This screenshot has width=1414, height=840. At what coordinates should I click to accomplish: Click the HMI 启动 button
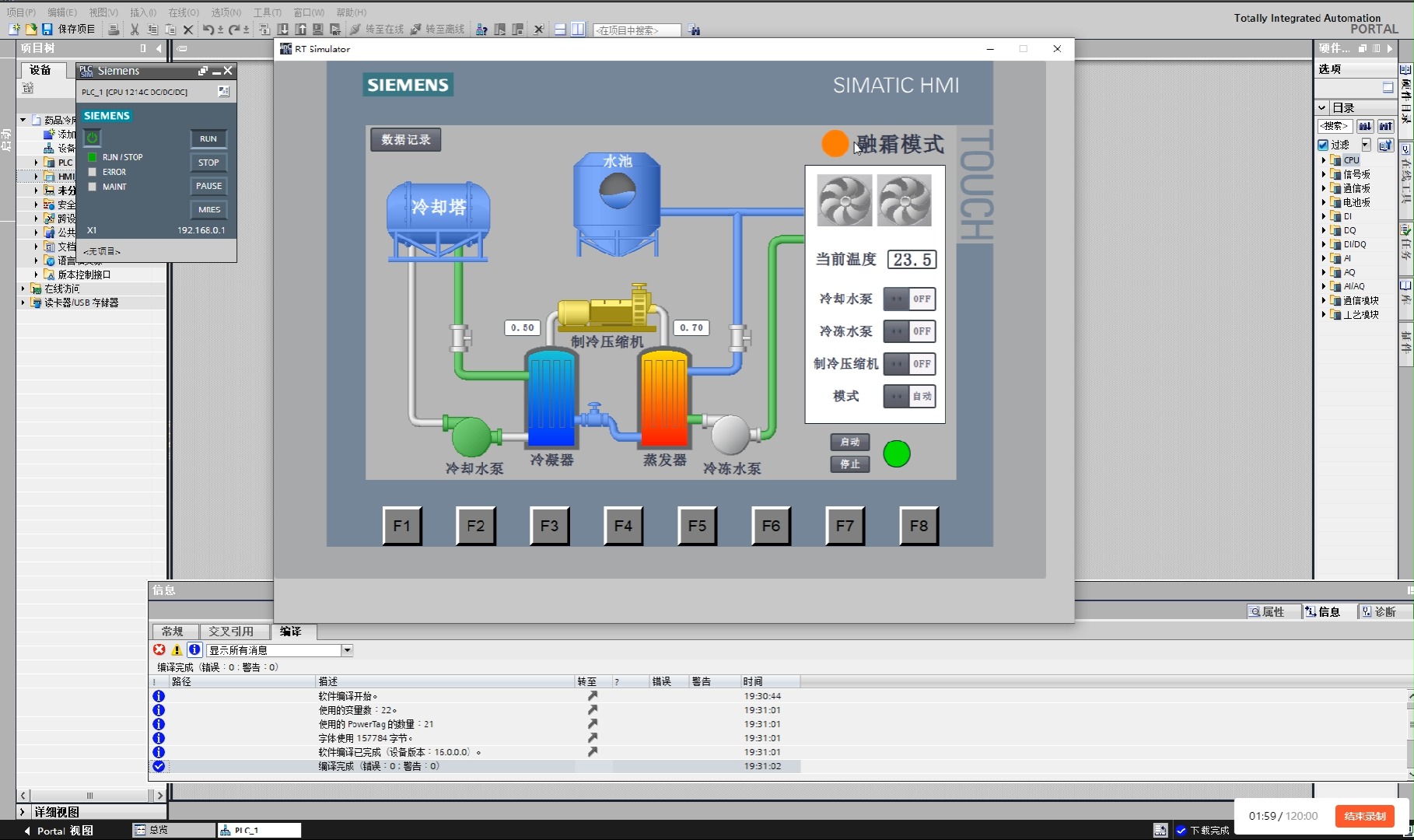pos(849,442)
